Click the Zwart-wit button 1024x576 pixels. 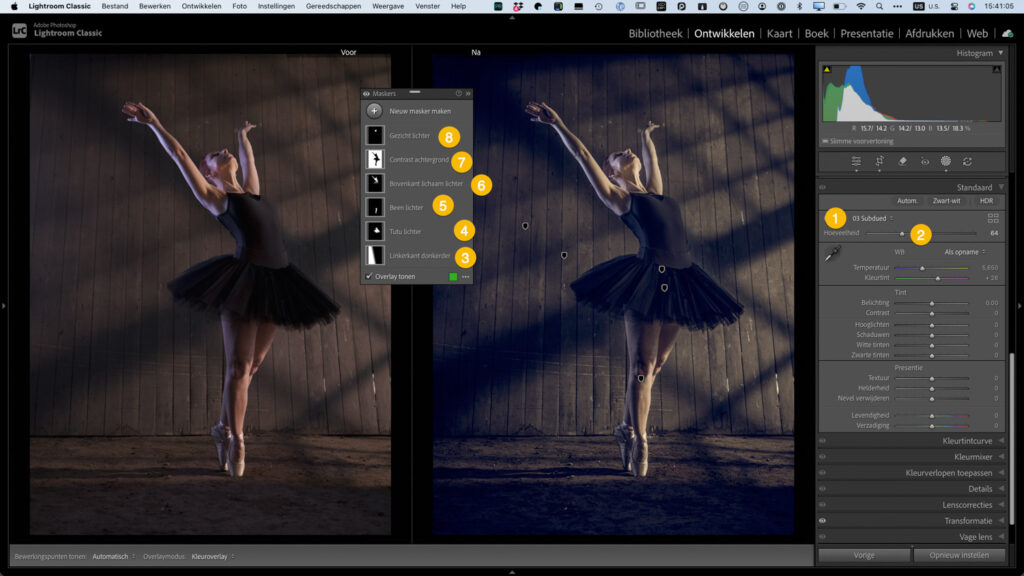pyautogui.click(x=946, y=201)
